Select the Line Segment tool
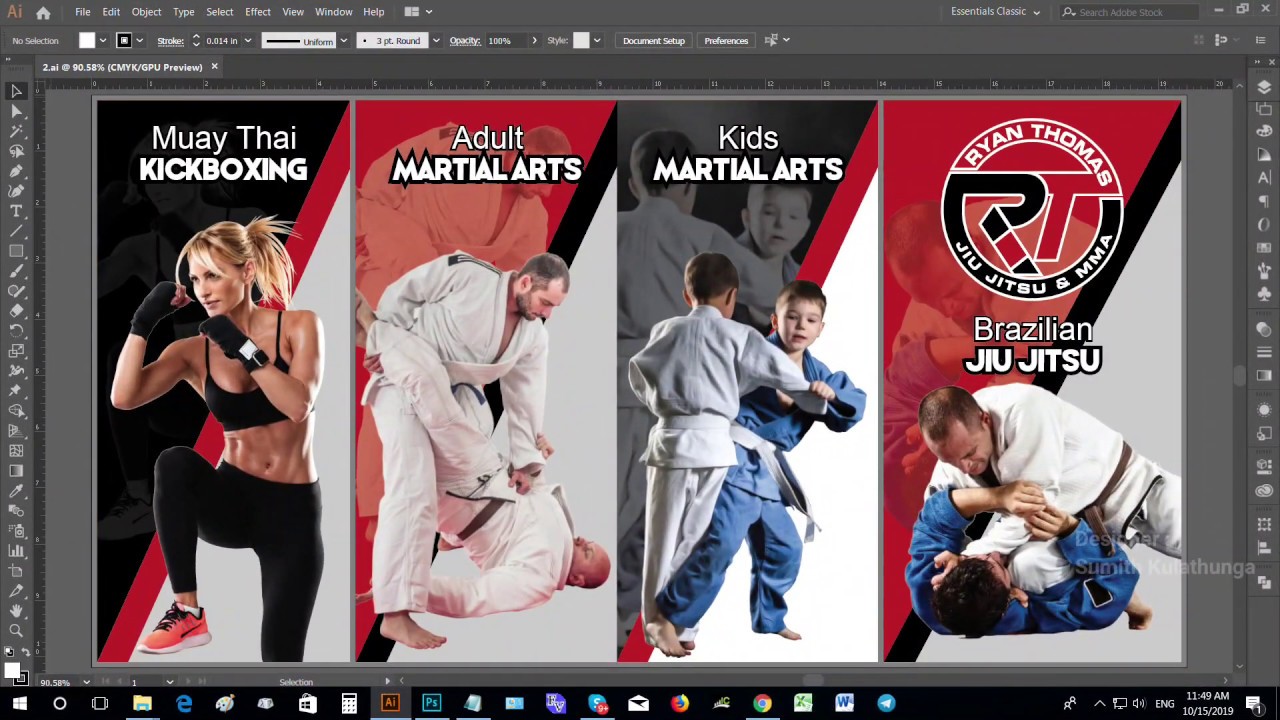Viewport: 1280px width, 720px height. click(16, 231)
